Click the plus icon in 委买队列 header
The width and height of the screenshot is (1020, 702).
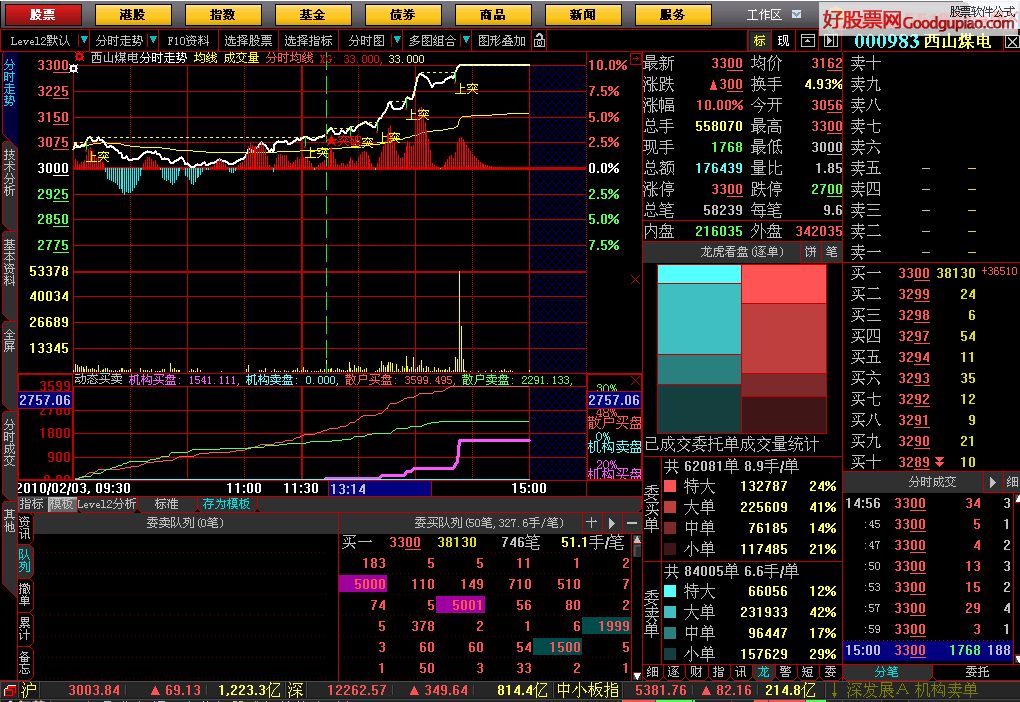click(x=591, y=522)
